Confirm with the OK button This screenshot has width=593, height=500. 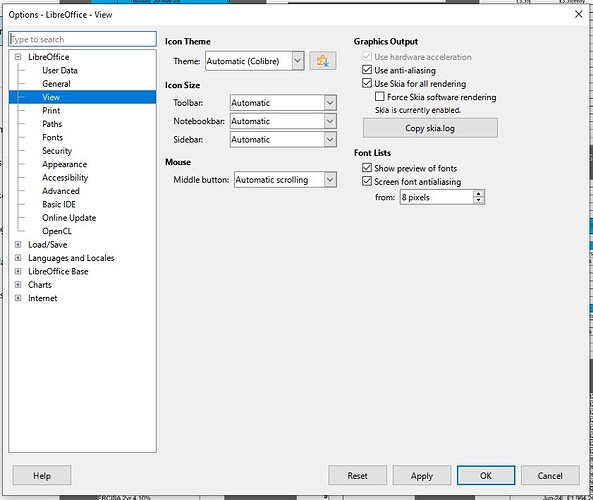click(x=486, y=475)
